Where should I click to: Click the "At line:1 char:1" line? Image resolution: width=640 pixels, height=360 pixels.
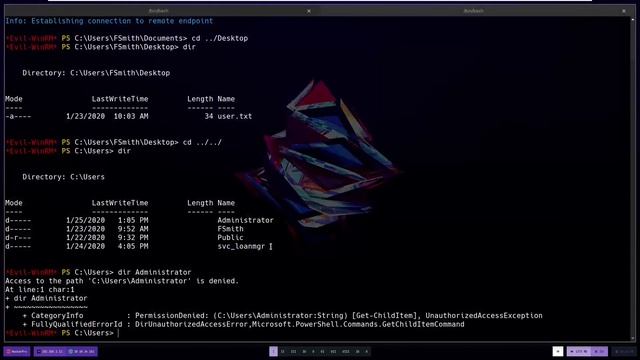pyautogui.click(x=40, y=290)
